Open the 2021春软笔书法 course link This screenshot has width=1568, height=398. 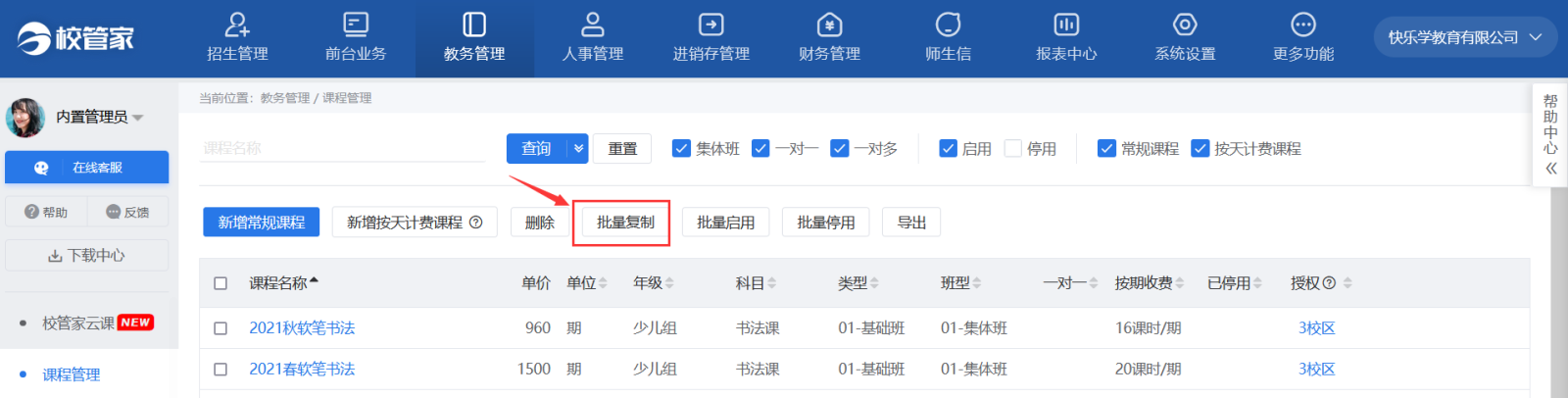pos(302,370)
